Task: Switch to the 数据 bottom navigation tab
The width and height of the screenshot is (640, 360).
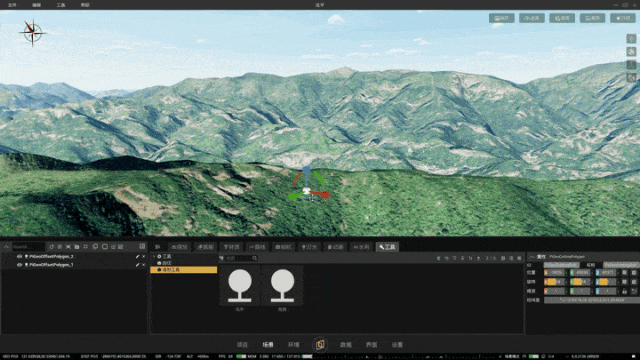Action: 346,345
